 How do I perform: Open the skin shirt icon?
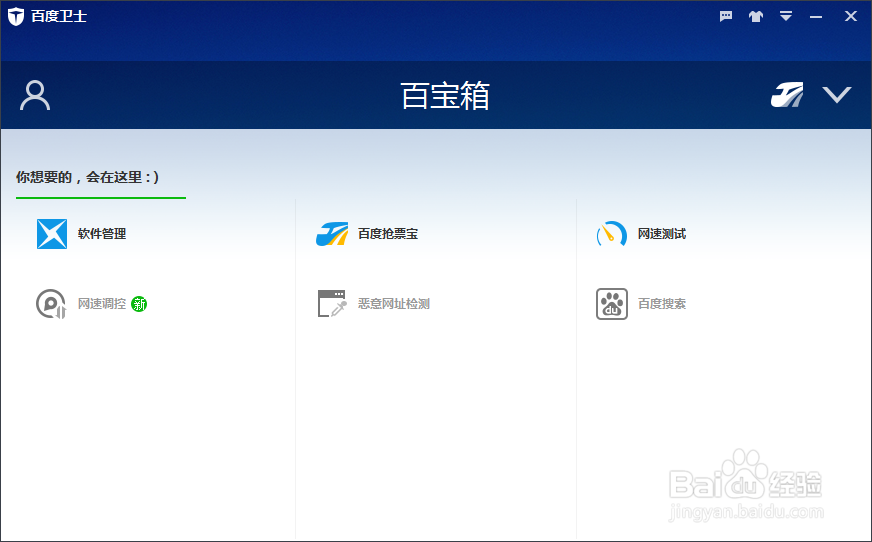pos(755,16)
